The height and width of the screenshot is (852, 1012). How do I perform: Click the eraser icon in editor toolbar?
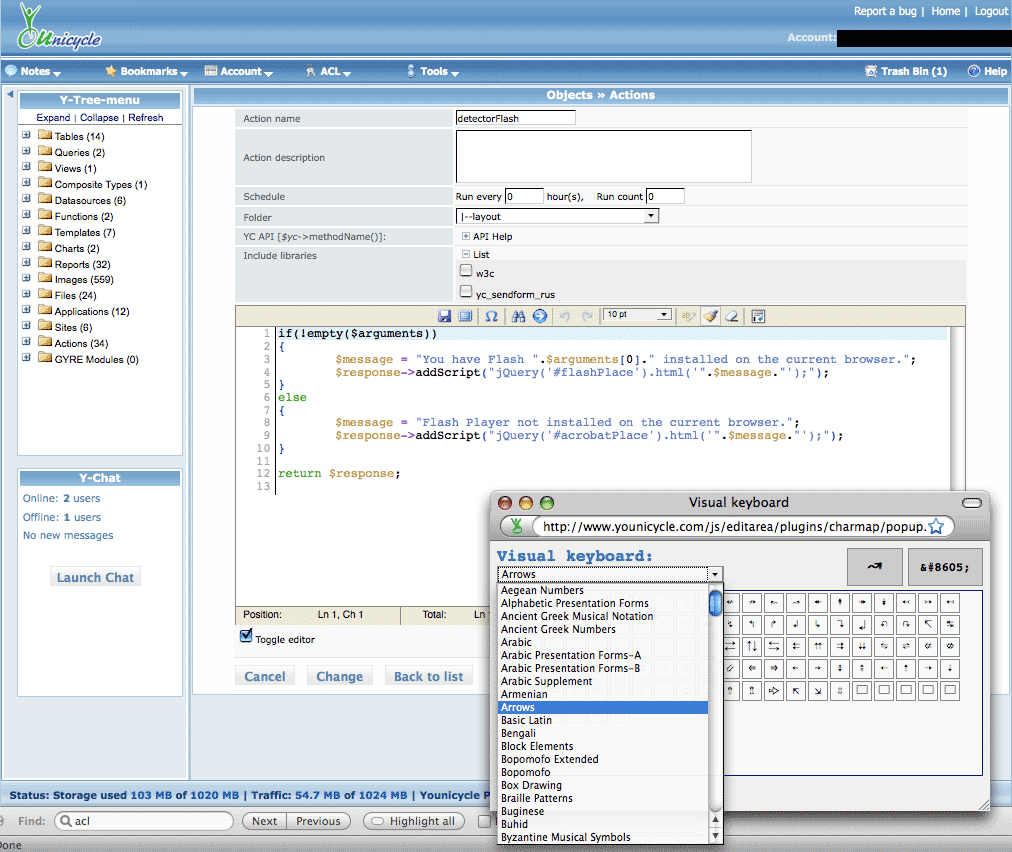(731, 316)
